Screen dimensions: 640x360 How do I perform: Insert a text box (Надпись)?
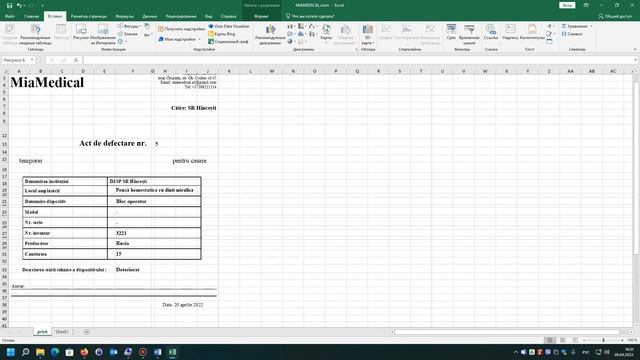(510, 32)
